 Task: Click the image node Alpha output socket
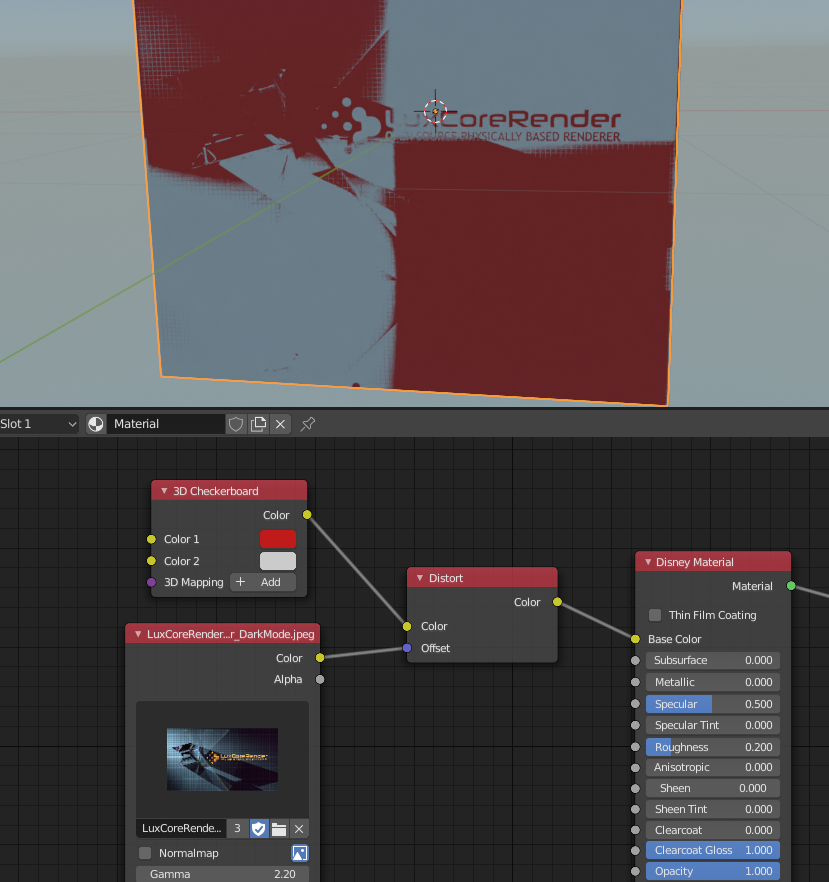[320, 680]
